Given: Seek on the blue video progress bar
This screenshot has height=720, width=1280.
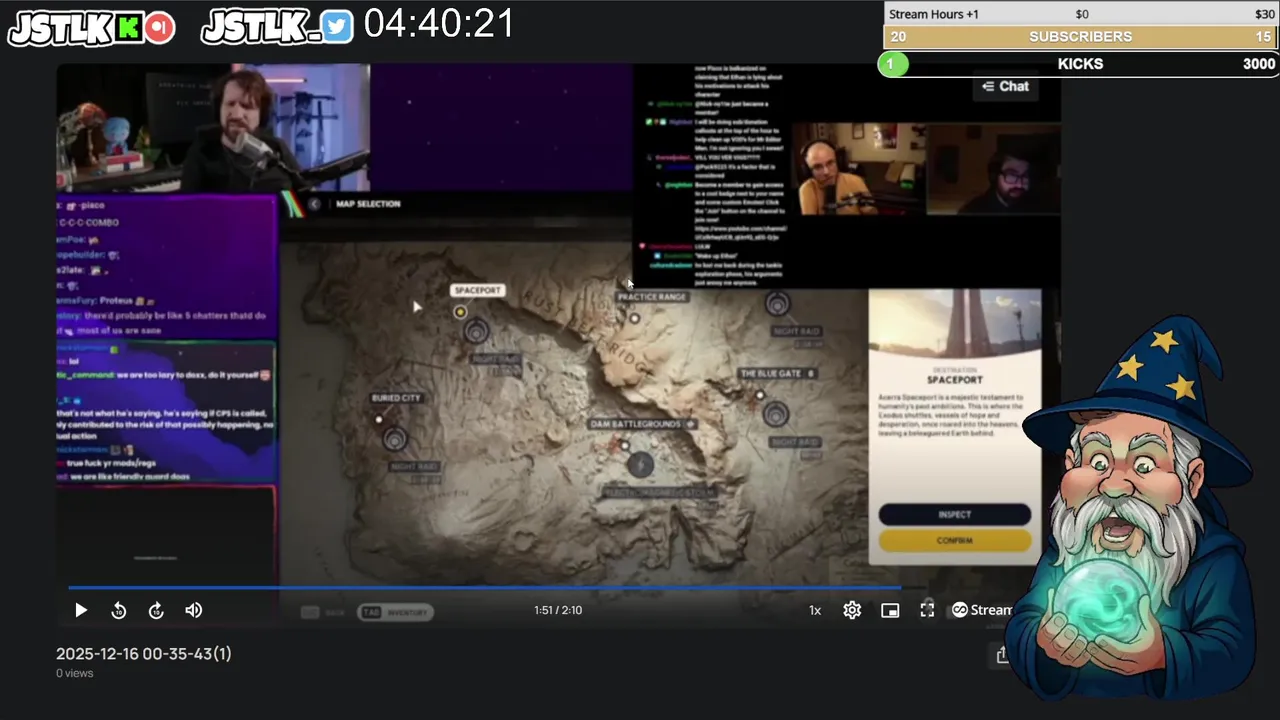Looking at the screenshot, I should click(x=485, y=588).
